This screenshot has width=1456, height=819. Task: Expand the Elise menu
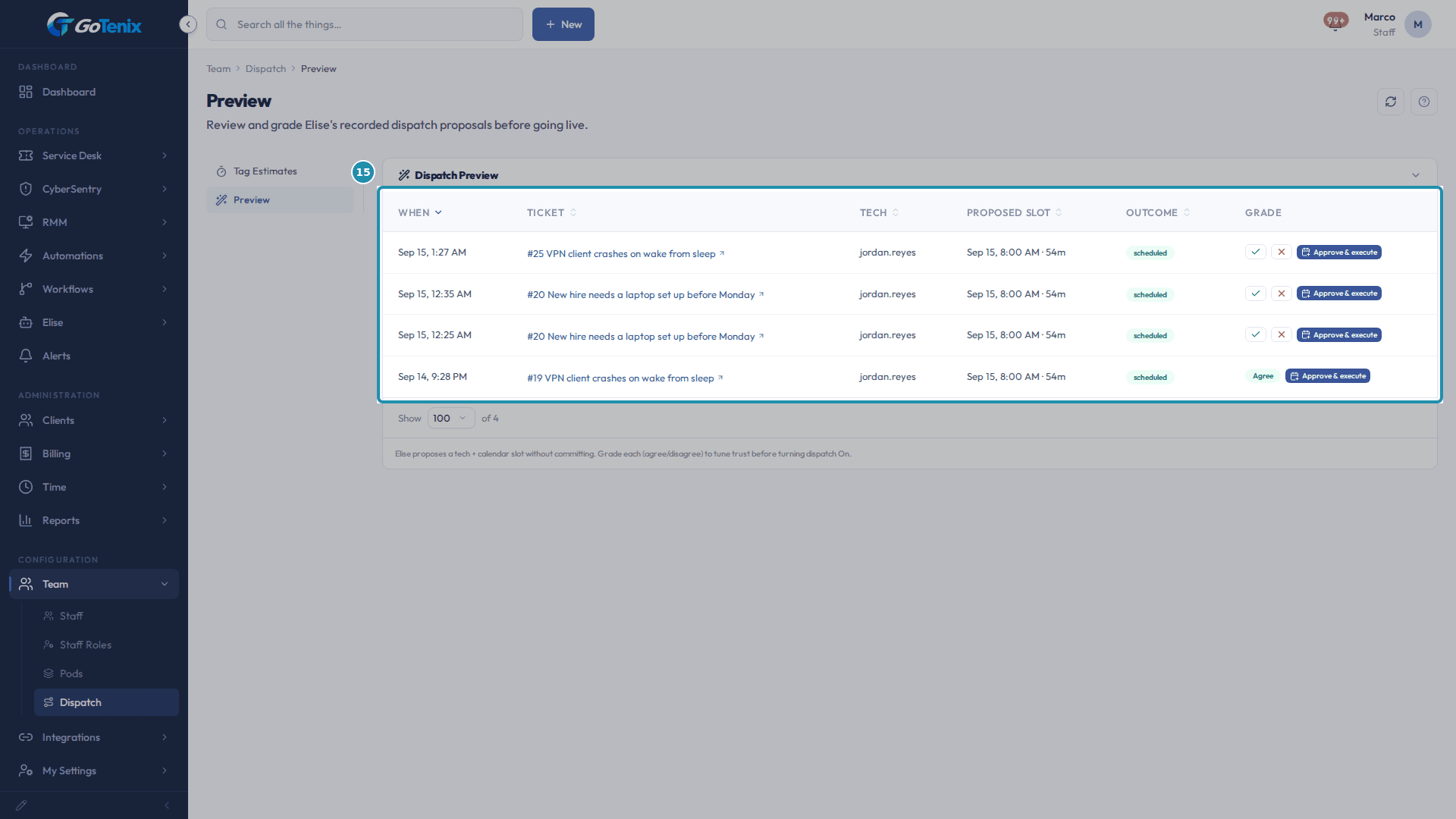point(94,322)
